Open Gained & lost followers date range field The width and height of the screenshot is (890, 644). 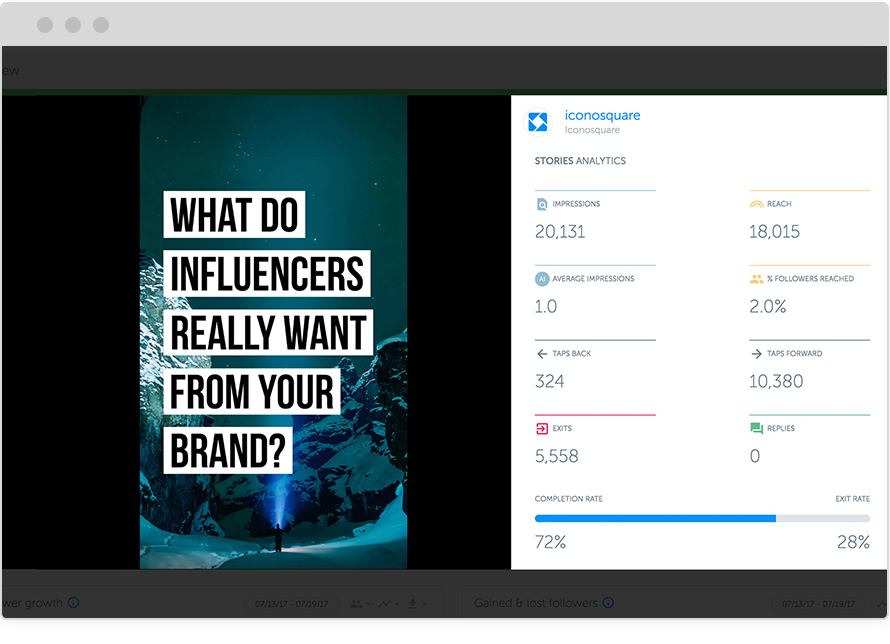coord(818,604)
